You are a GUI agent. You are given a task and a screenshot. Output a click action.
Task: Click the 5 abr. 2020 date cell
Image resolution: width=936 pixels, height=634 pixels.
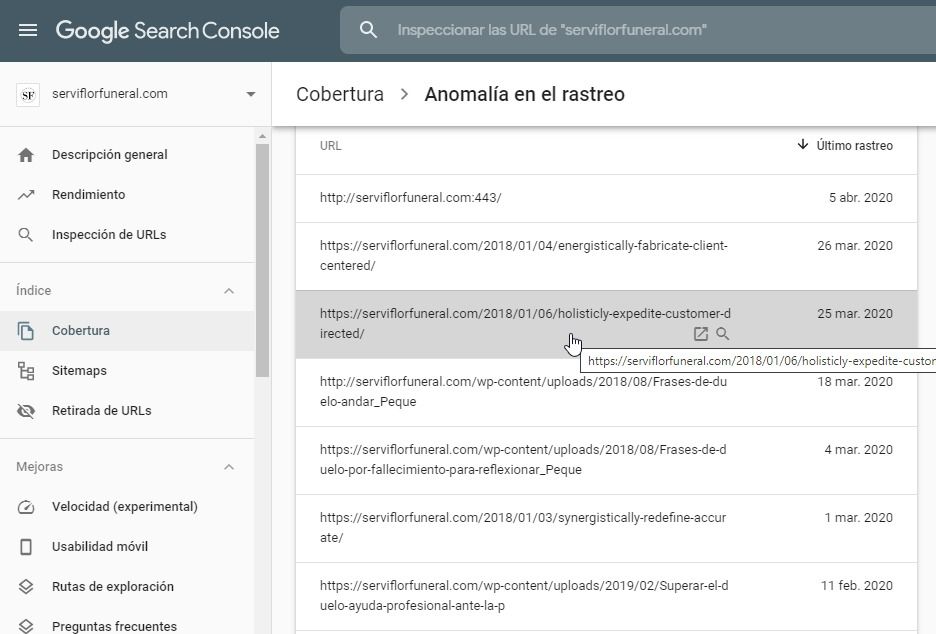(x=860, y=198)
